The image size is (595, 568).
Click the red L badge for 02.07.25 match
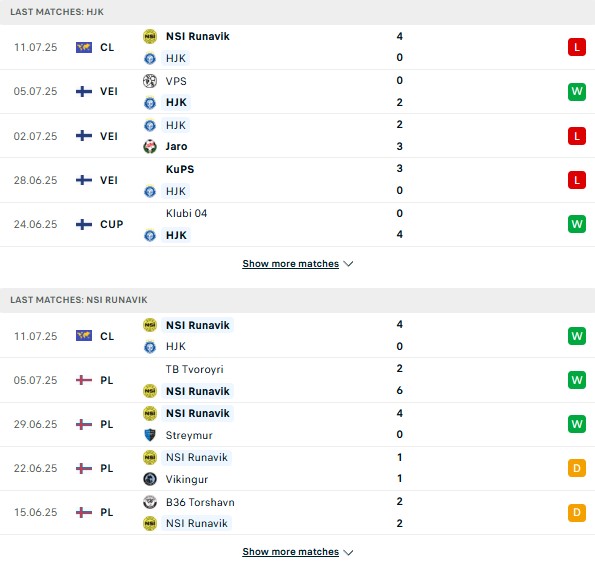[x=577, y=136]
